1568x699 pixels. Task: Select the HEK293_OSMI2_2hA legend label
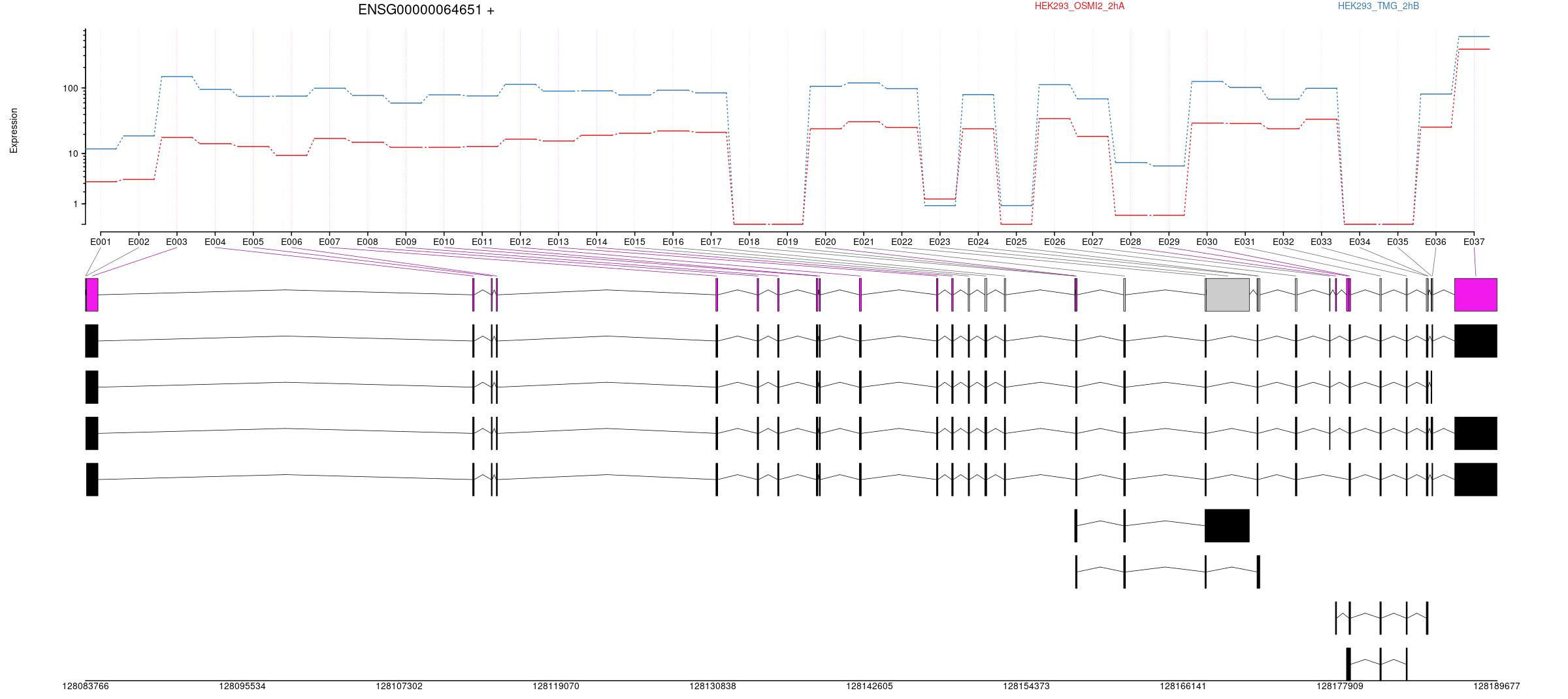point(1079,6)
